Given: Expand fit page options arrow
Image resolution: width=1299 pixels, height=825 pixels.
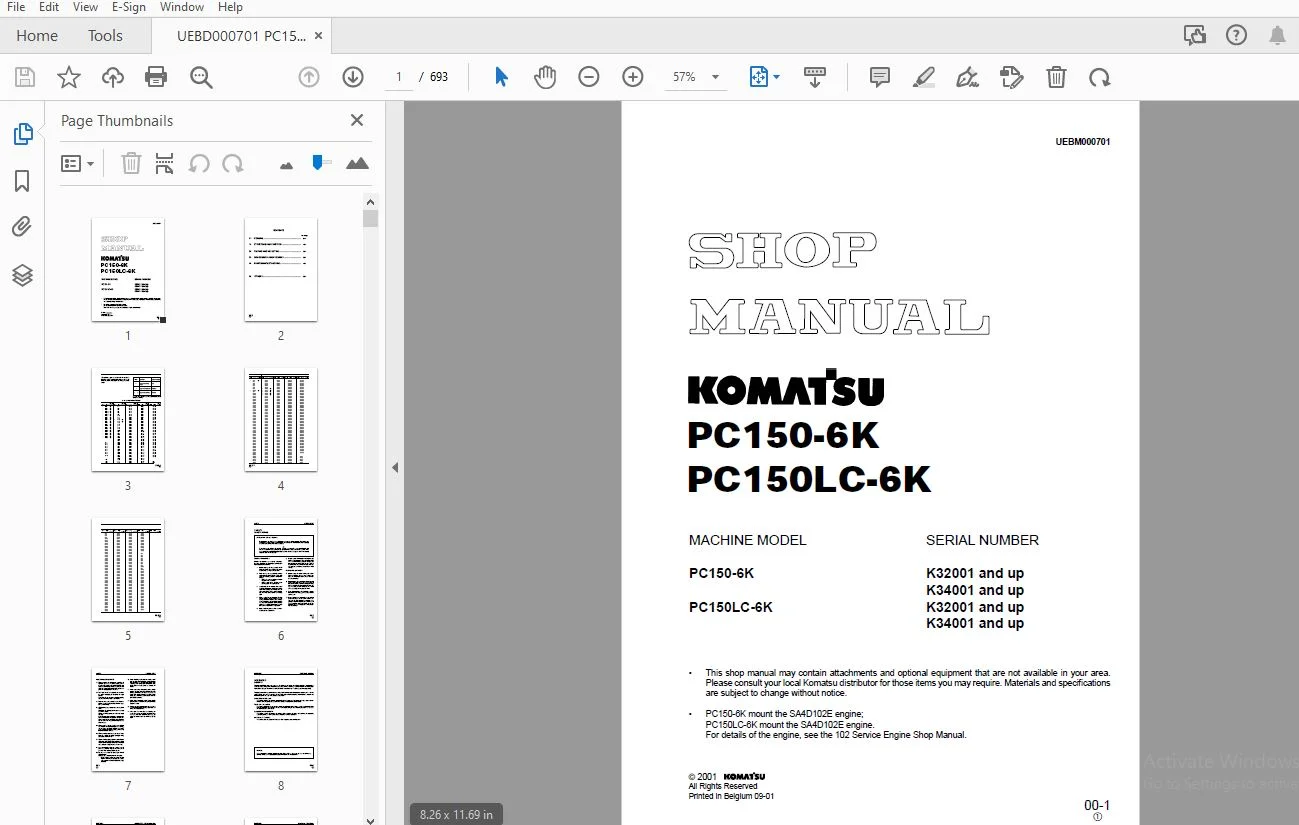Looking at the screenshot, I should tap(777, 77).
